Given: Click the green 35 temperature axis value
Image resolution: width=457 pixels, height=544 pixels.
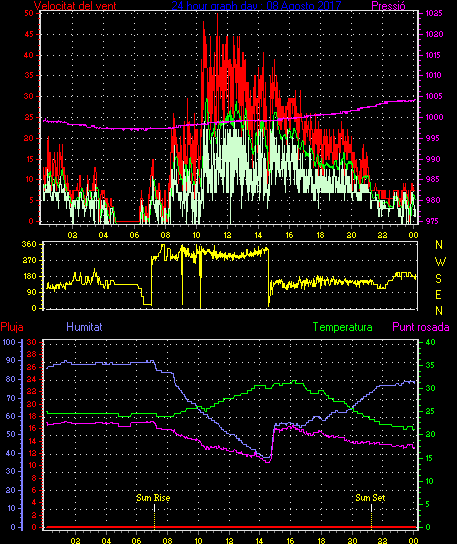Looking at the screenshot, I should click(430, 365).
